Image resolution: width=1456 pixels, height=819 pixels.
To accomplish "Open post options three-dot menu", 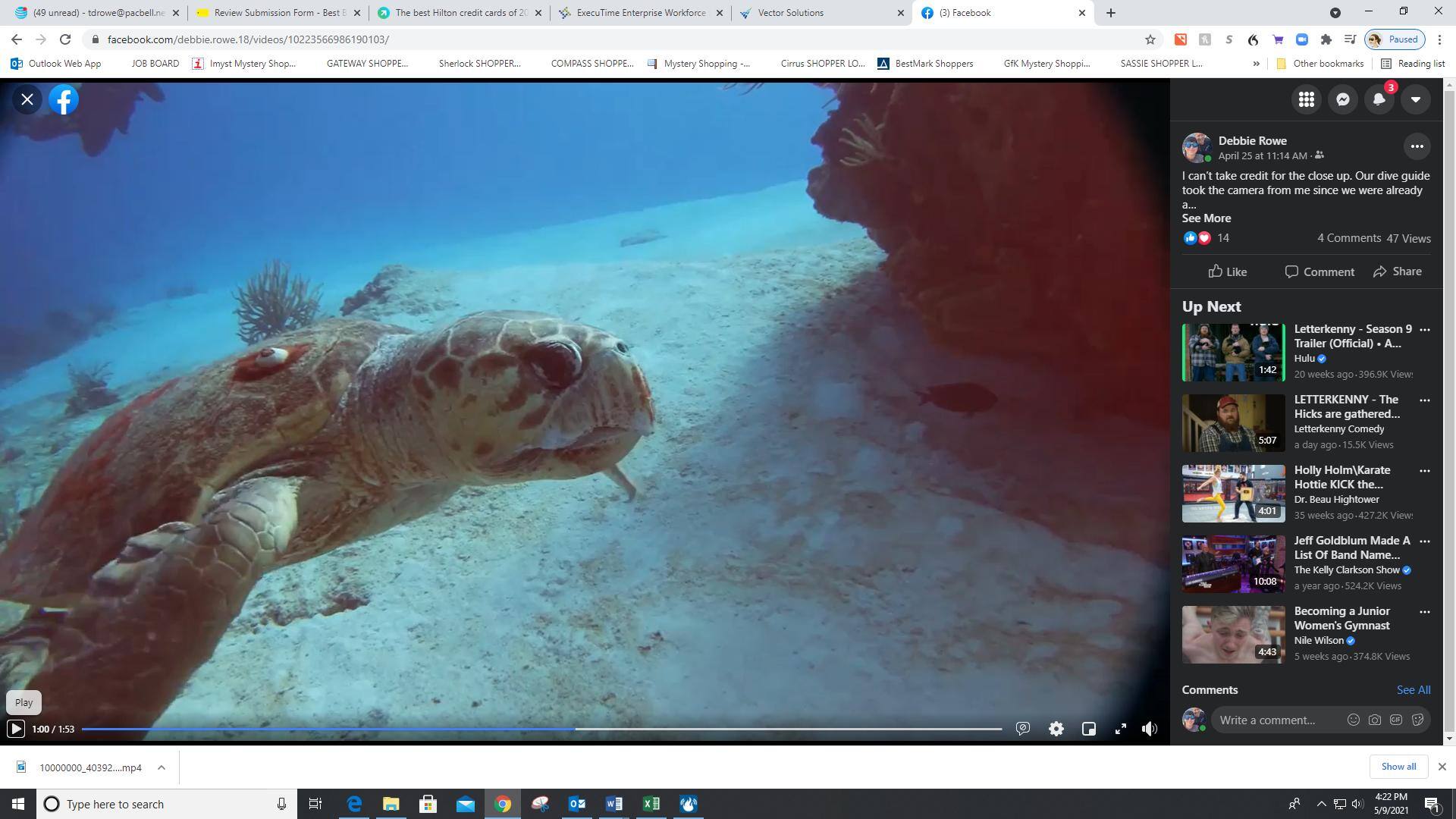I will [x=1417, y=146].
